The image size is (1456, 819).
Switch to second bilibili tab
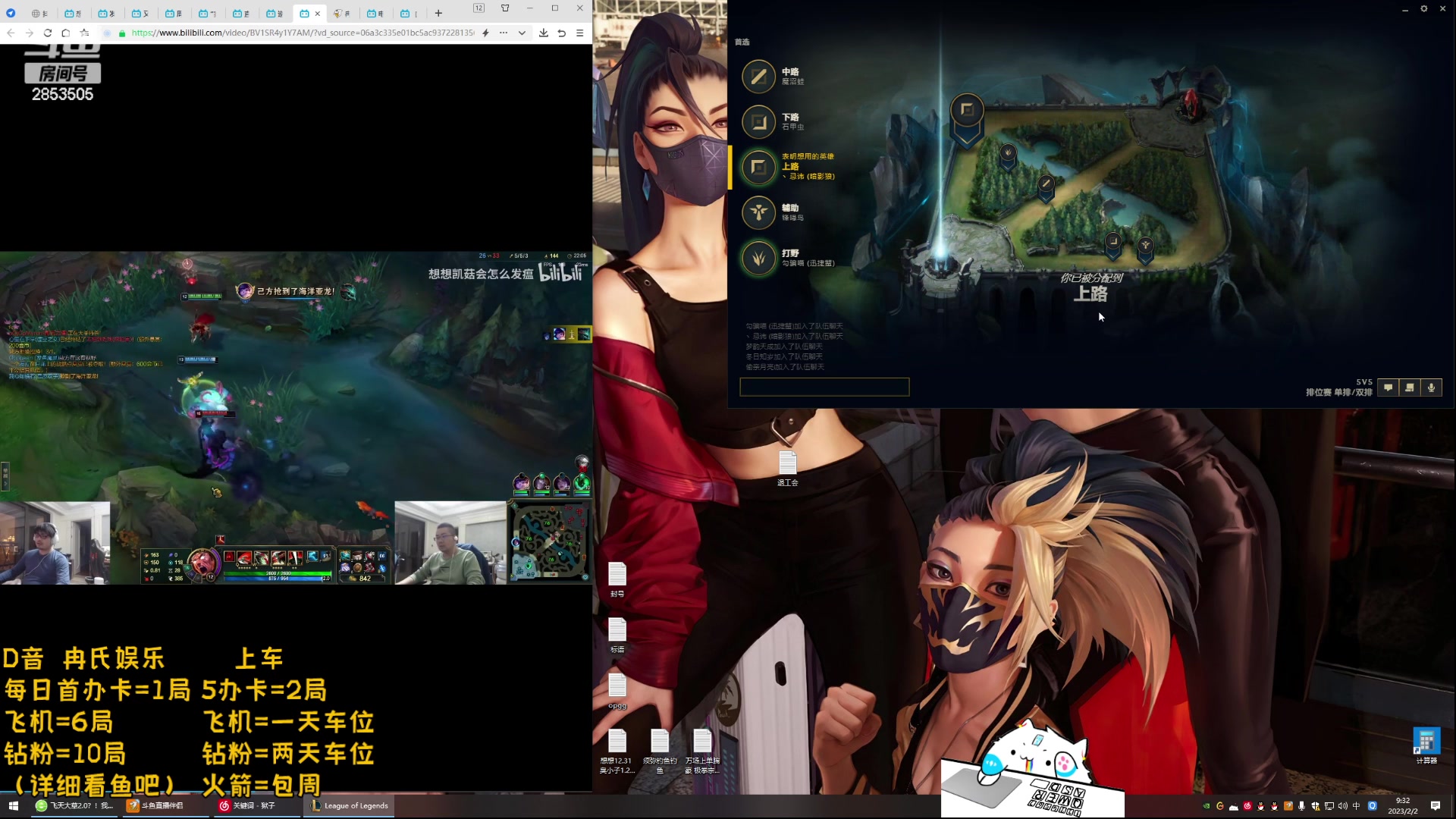point(107,13)
